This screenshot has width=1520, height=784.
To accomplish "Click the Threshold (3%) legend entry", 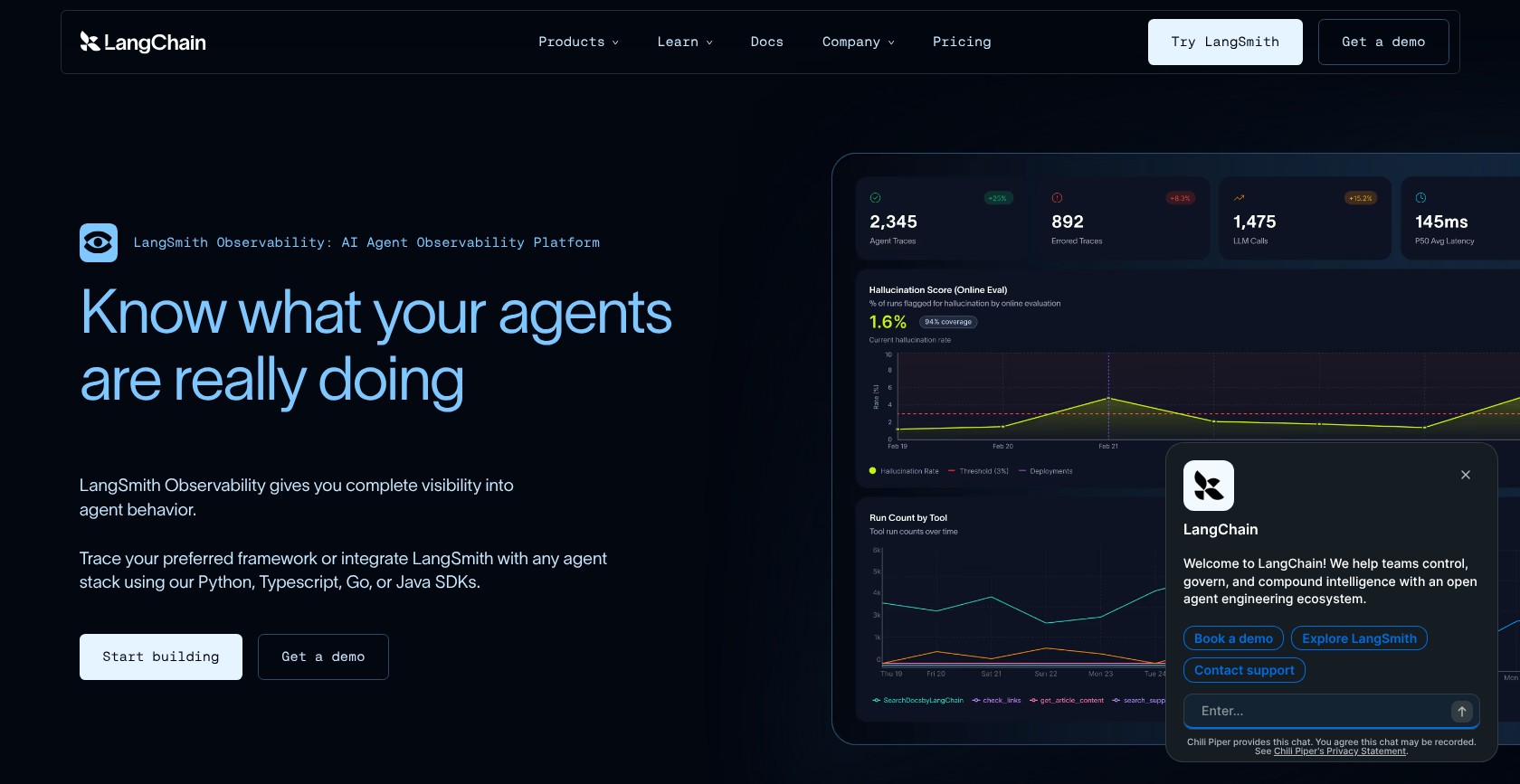I will tap(978, 471).
